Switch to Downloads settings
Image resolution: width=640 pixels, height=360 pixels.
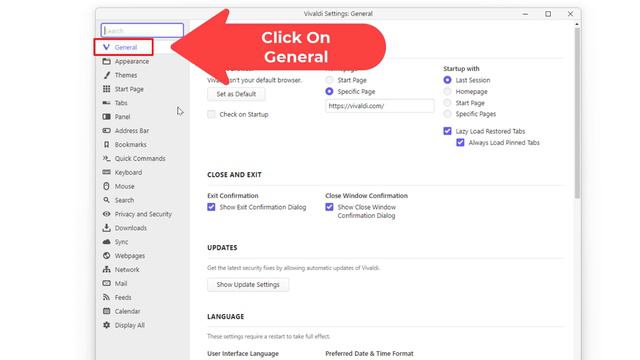click(x=131, y=228)
